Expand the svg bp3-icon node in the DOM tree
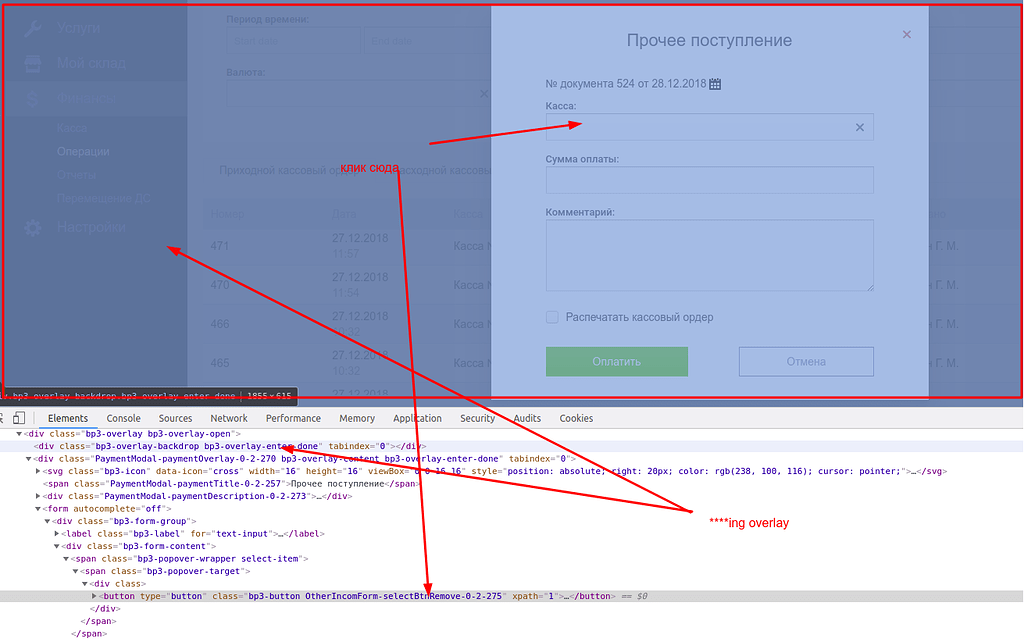 (38, 471)
